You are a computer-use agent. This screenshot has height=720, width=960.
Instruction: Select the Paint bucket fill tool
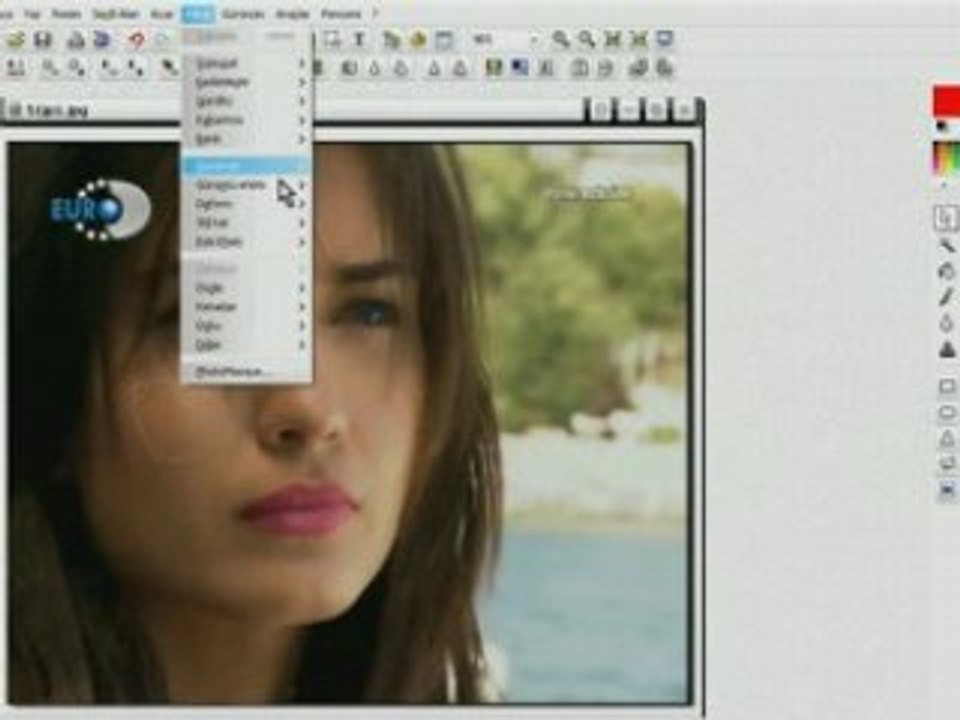point(947,271)
